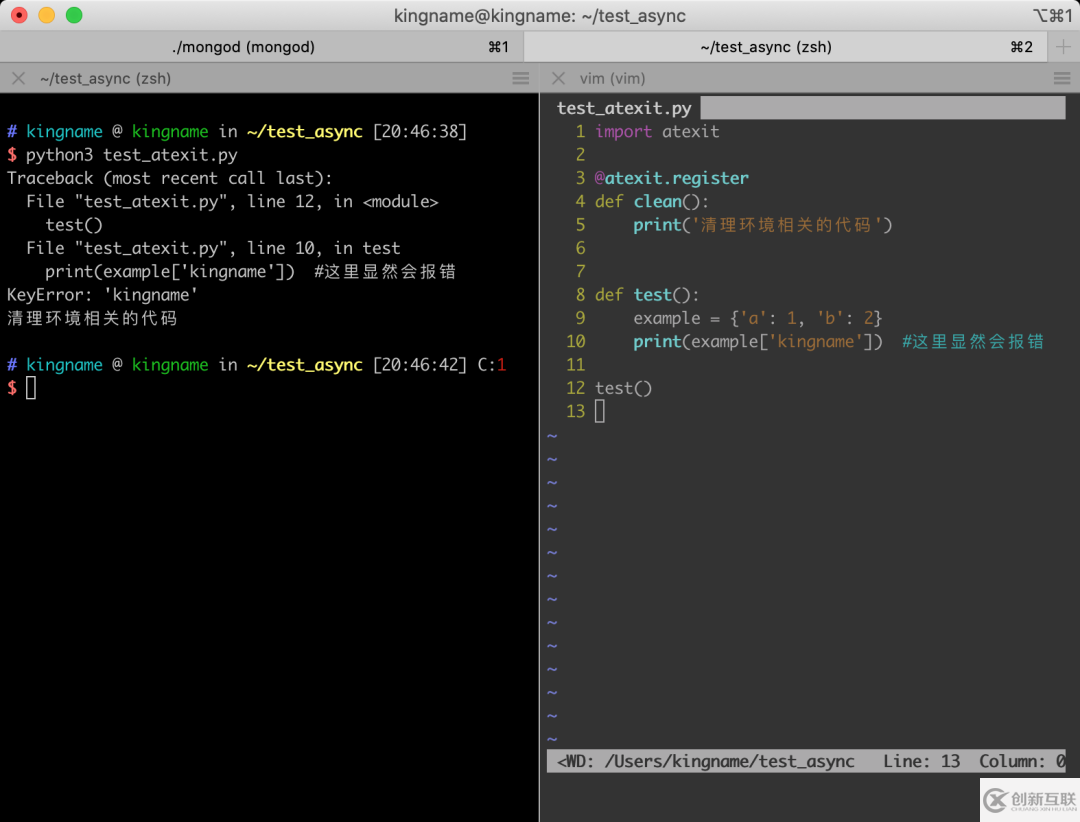Click the import atexit line in vim

pos(656,131)
